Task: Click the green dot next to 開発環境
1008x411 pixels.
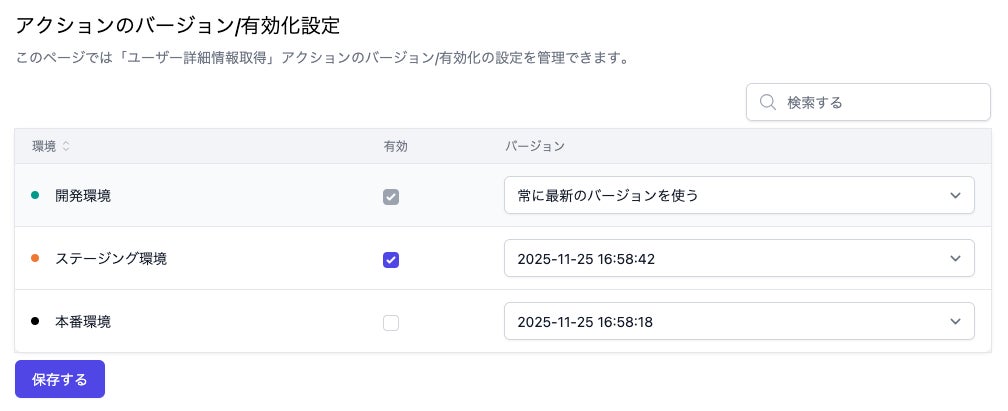Action: click(35, 195)
